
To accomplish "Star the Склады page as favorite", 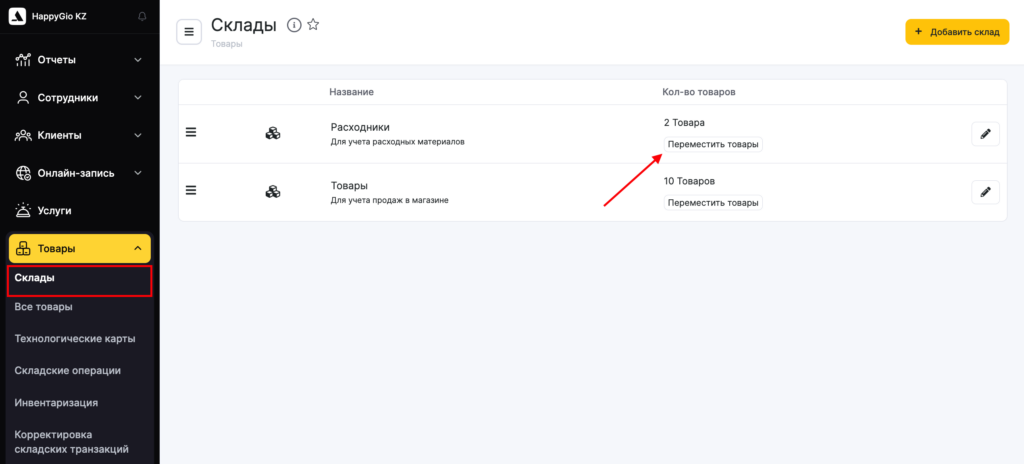I will pos(313,25).
